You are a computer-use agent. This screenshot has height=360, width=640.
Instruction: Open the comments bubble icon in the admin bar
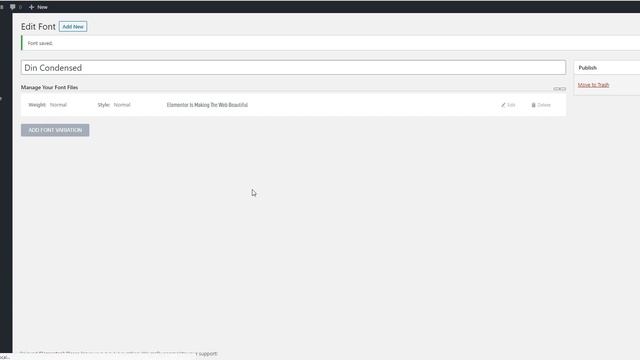[x=13, y=7]
